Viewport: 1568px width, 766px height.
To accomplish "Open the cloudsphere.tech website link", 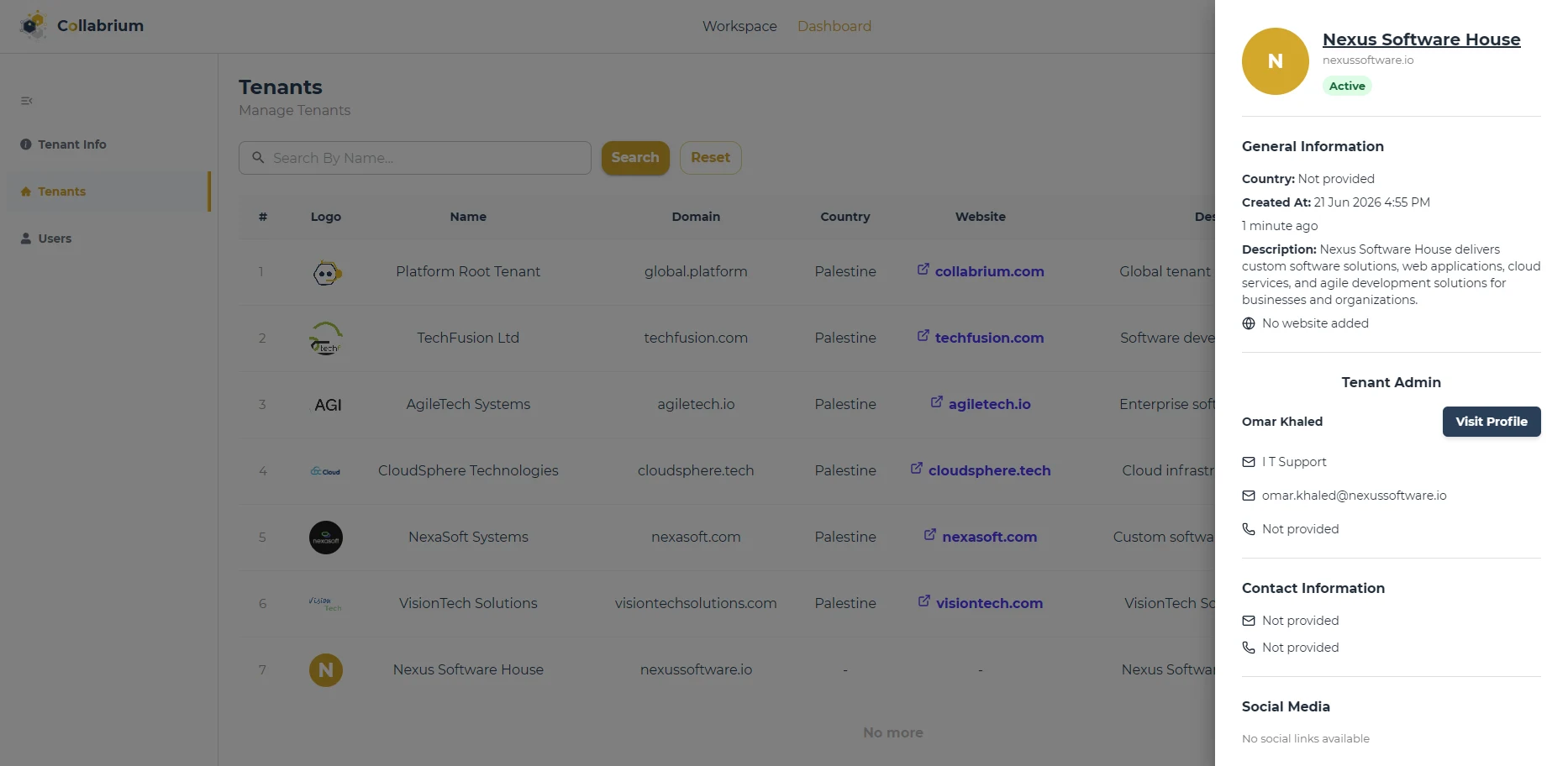I will pos(981,470).
